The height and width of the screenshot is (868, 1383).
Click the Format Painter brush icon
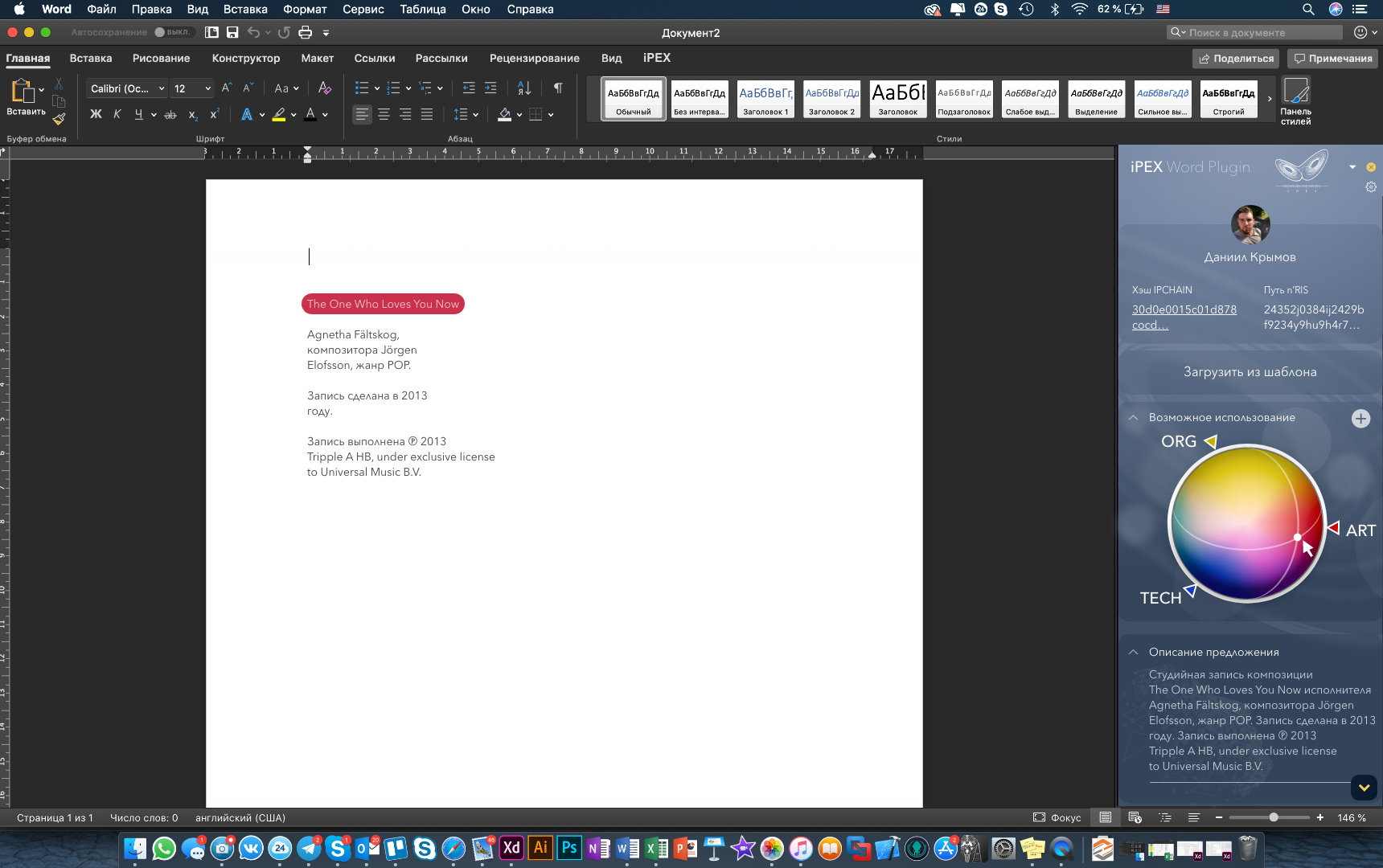[x=59, y=119]
